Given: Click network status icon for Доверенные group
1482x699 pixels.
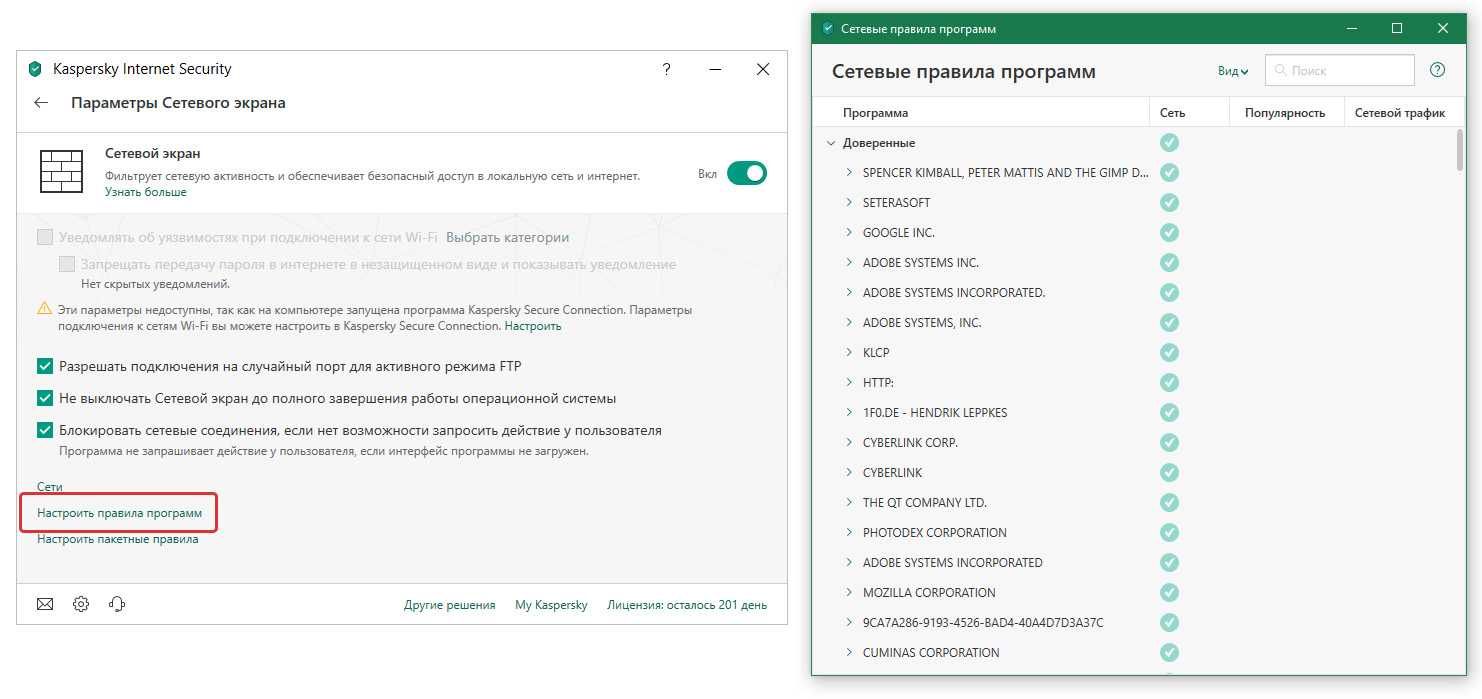Looking at the screenshot, I should coord(1169,142).
